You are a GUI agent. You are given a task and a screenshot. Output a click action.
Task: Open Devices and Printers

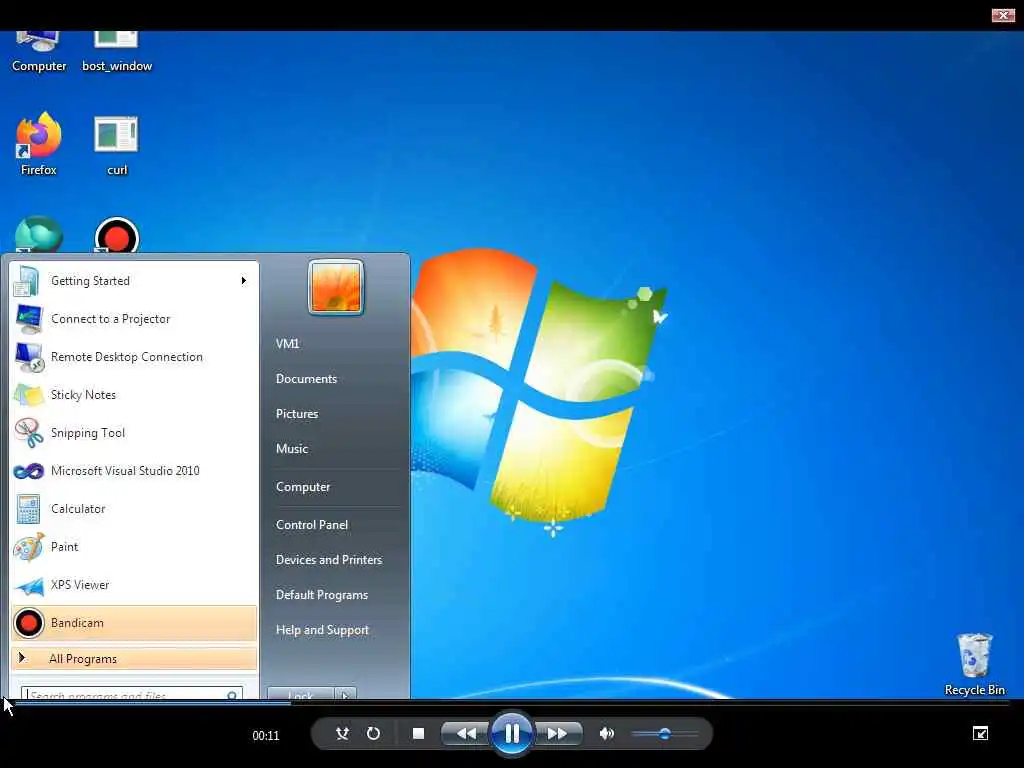329,560
